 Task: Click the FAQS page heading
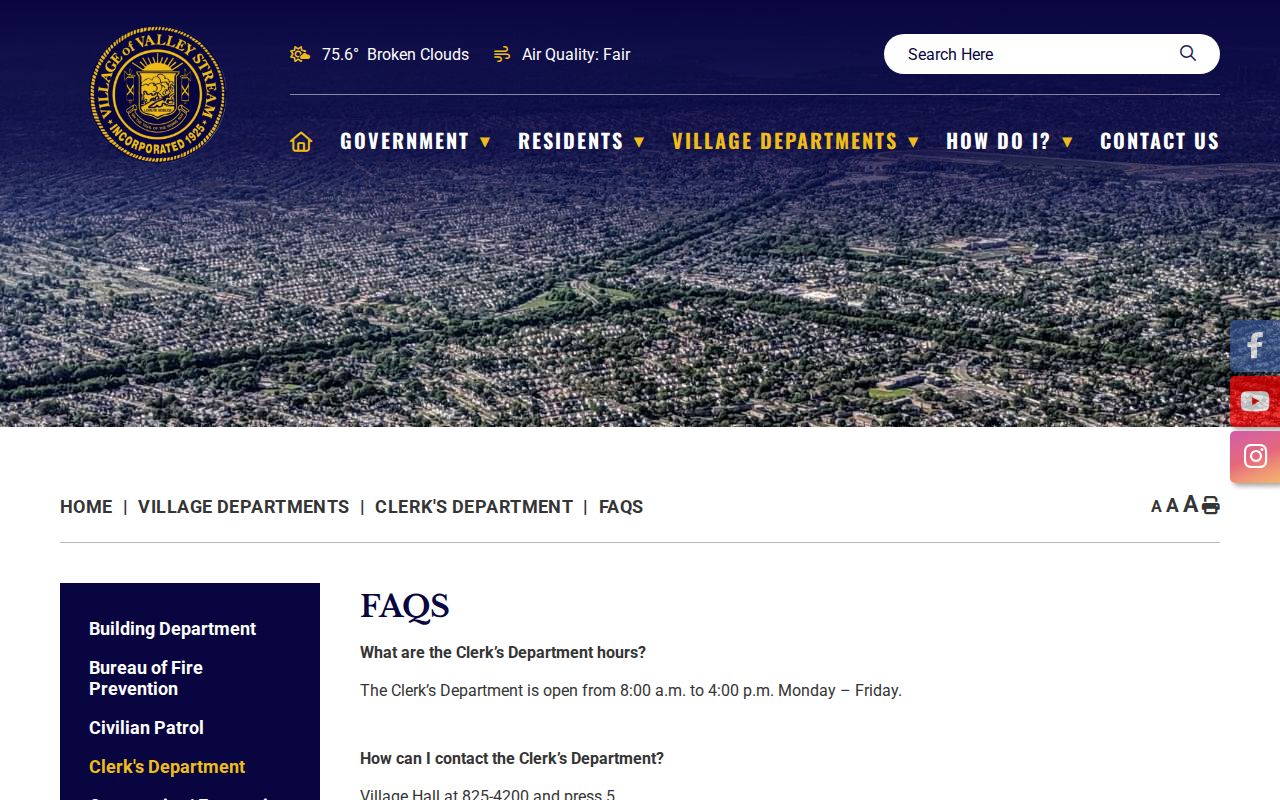point(405,606)
